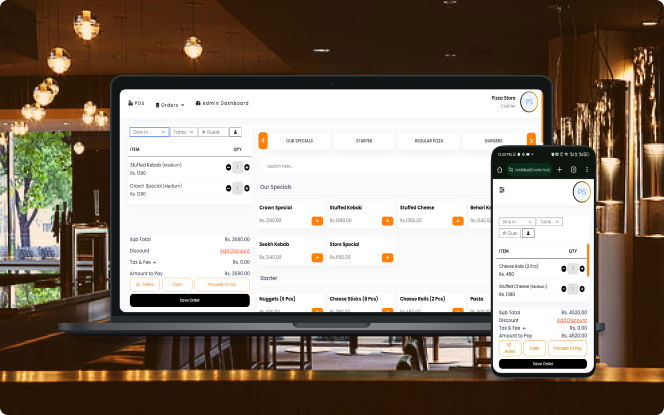
Task: Increase Cheese Rolls quantity on phone
Action: pyautogui.click(x=581, y=269)
